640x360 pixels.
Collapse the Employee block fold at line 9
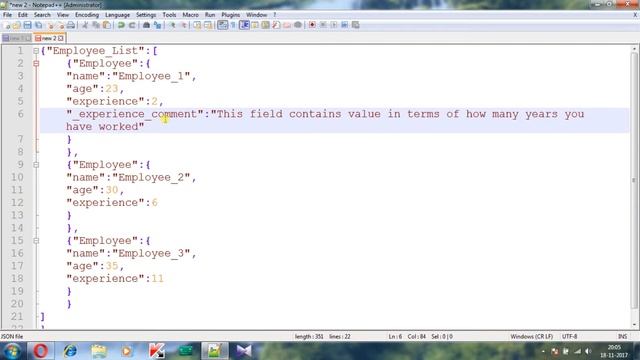click(36, 165)
